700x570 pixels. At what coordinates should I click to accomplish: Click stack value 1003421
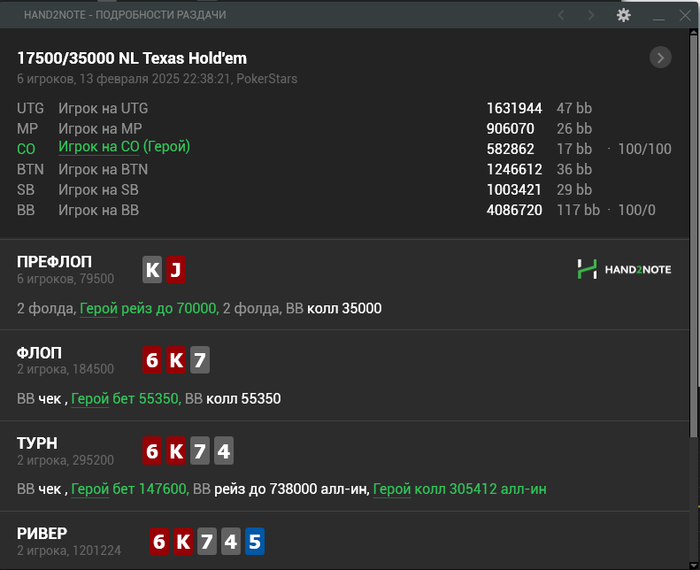514,190
